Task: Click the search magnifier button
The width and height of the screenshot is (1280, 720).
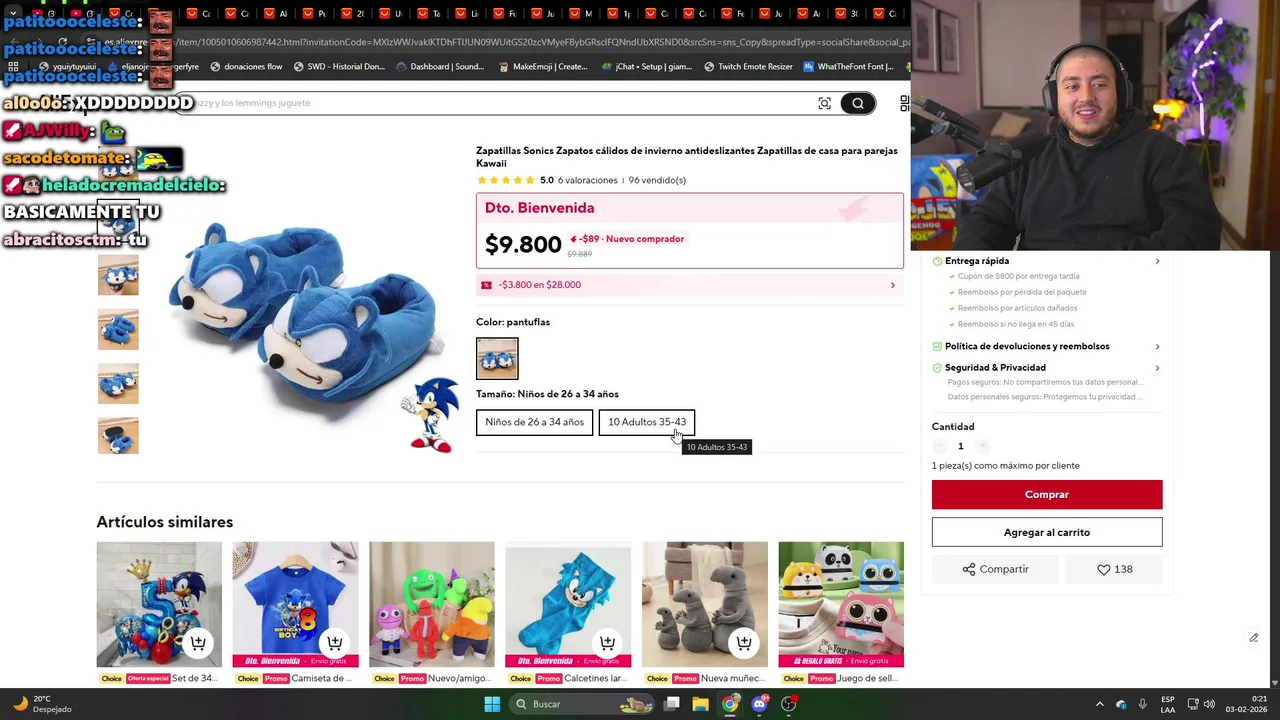Action: tap(857, 103)
